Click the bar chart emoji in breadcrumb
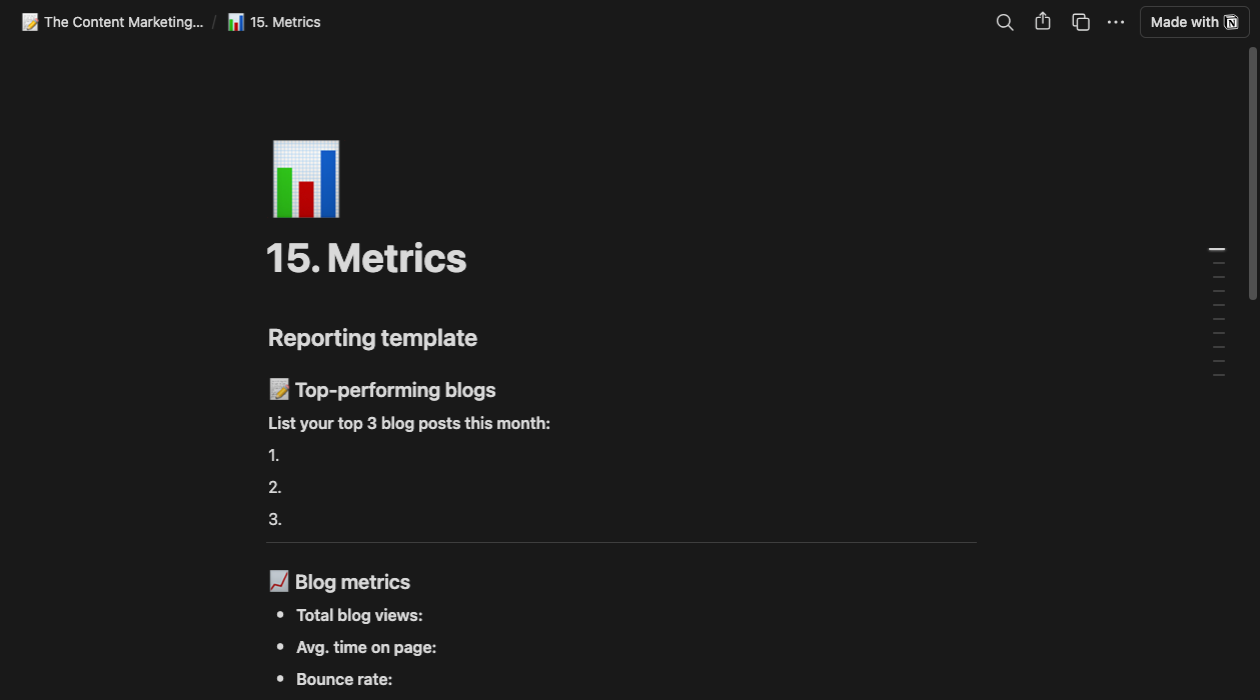The width and height of the screenshot is (1260, 700). [236, 22]
